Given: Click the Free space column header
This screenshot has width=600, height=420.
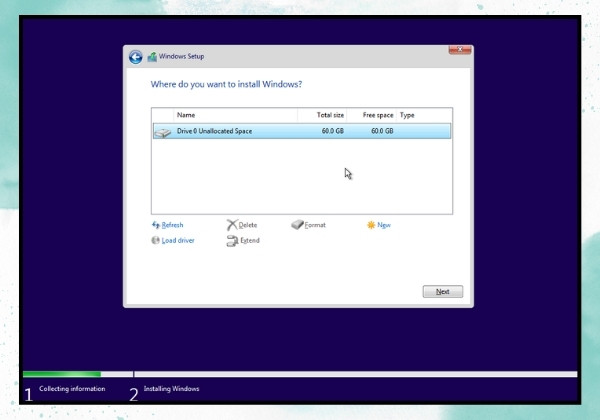Looking at the screenshot, I should 378,115.
